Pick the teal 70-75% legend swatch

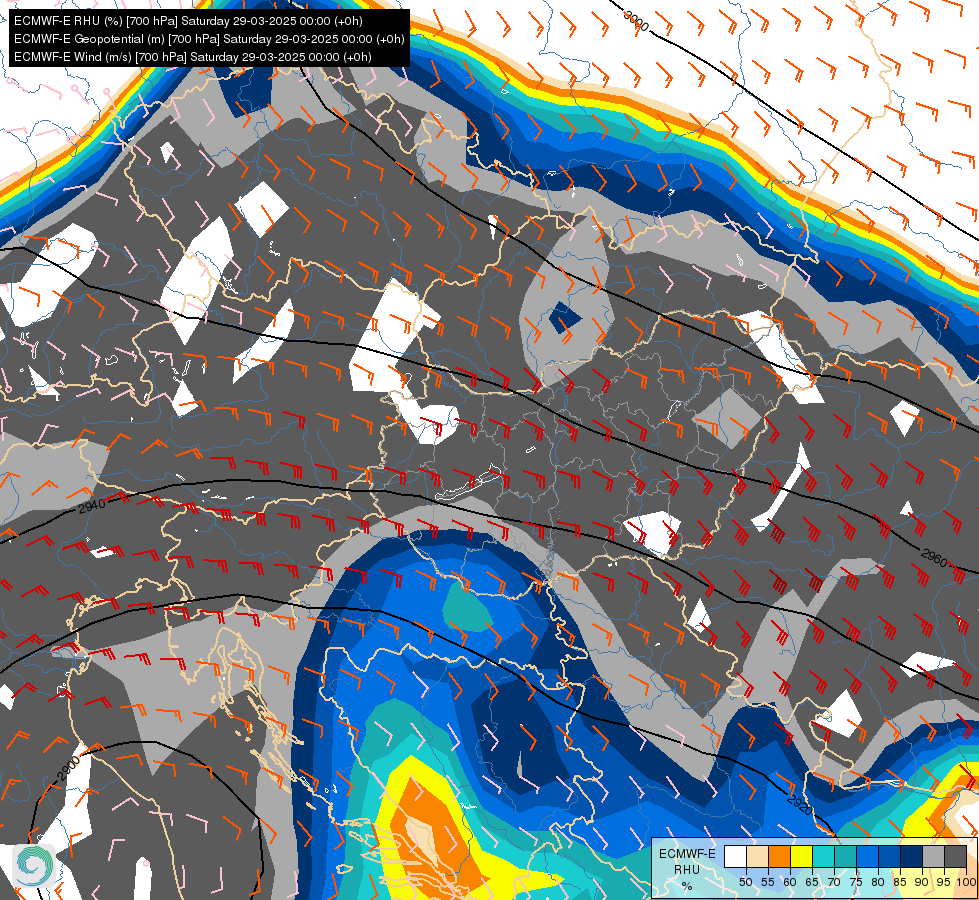tap(845, 857)
